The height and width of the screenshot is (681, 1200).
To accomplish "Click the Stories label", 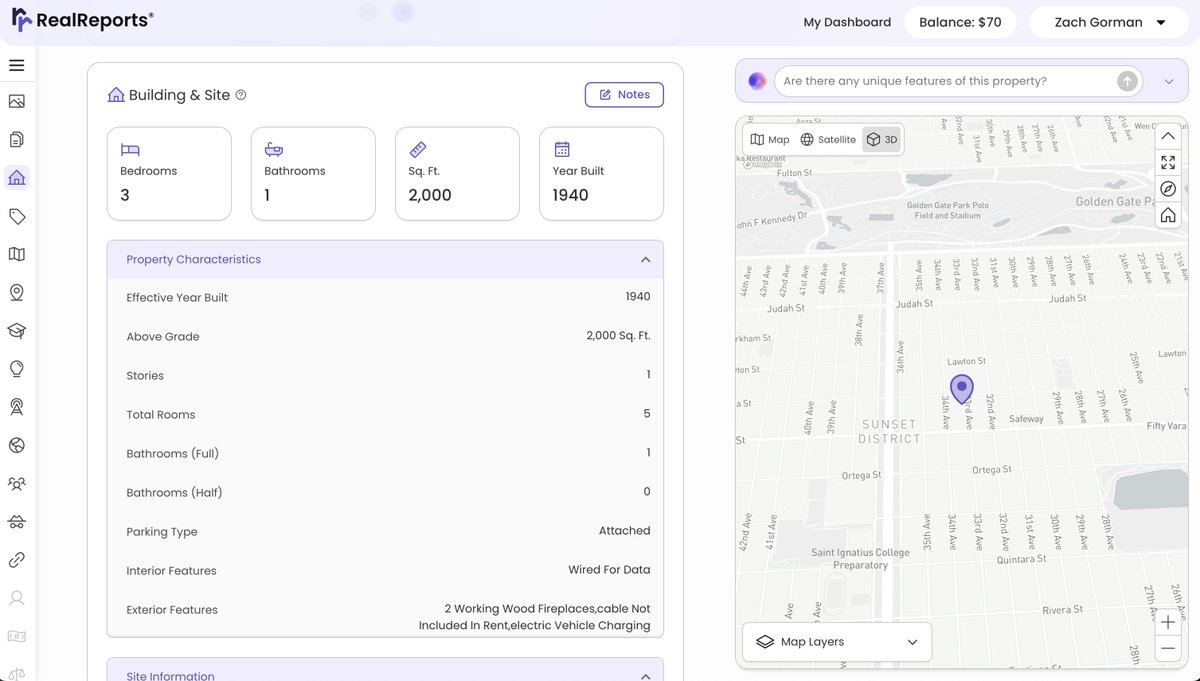I will point(145,376).
